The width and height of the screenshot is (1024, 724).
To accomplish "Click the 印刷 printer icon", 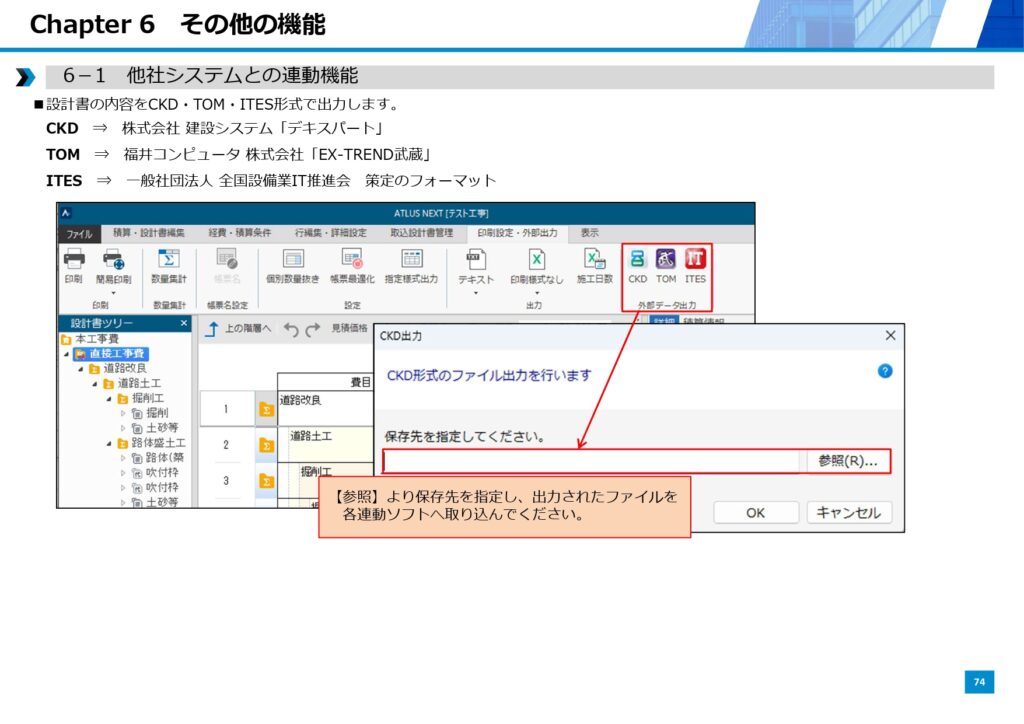I will [74, 261].
